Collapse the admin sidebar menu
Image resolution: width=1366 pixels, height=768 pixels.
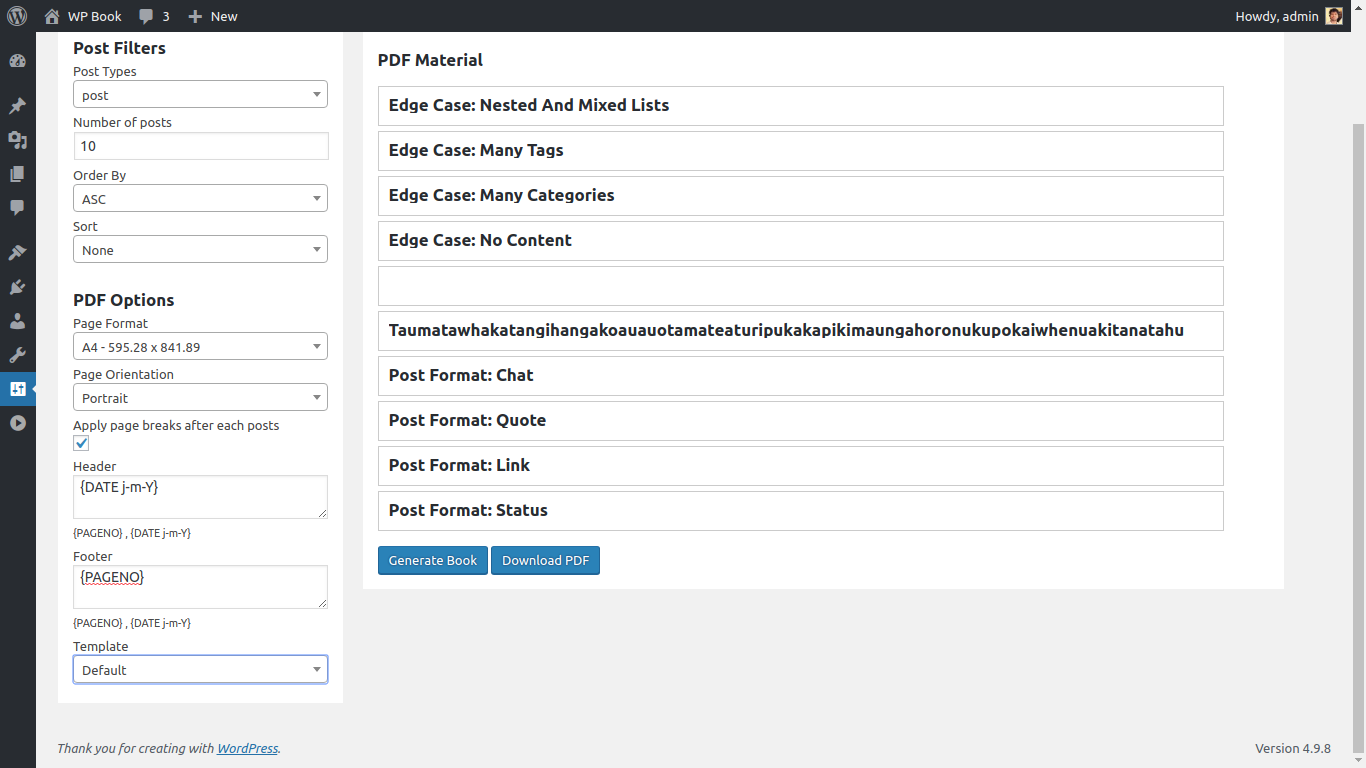(17, 423)
